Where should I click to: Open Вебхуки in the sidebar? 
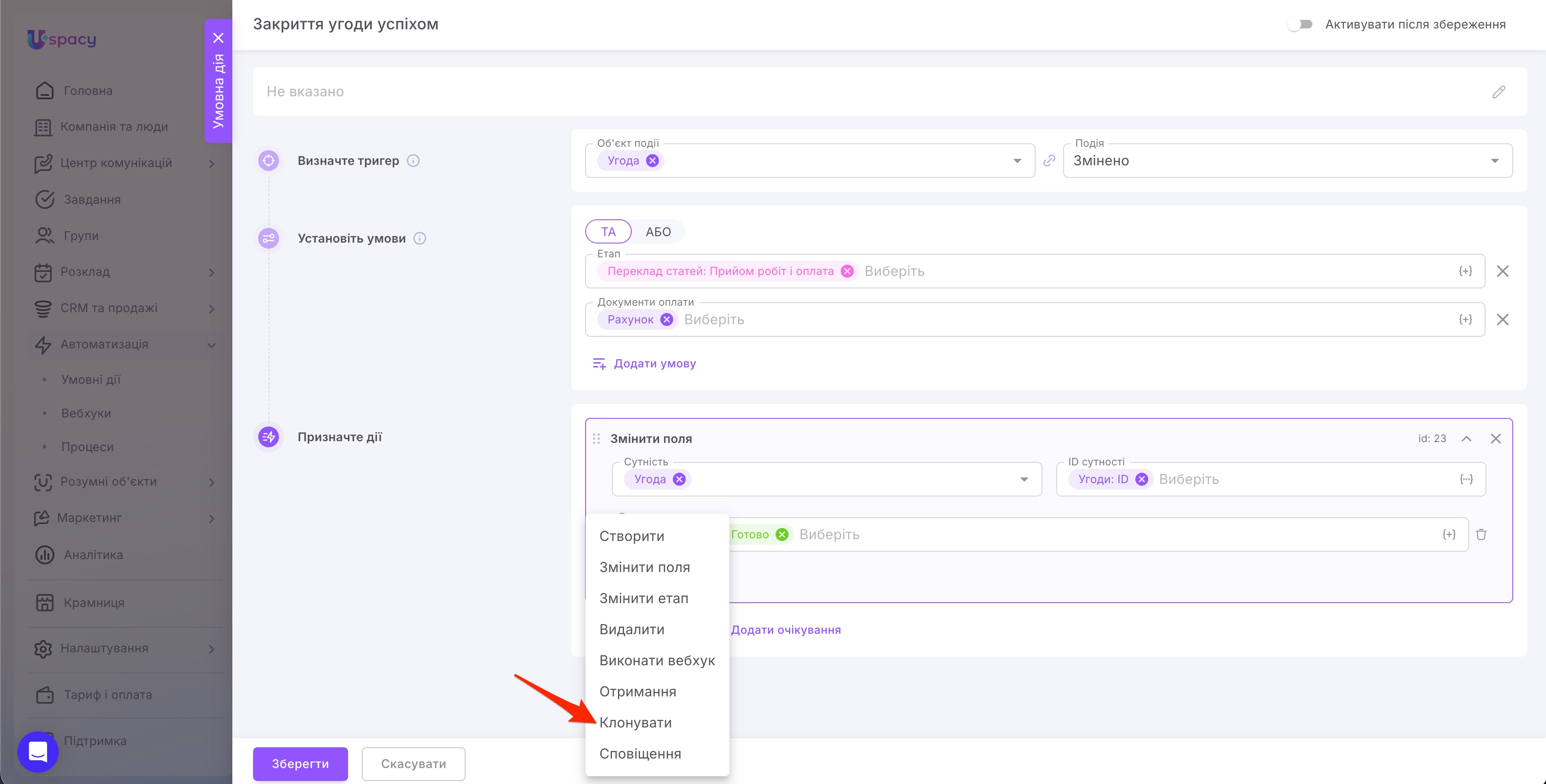click(x=86, y=413)
